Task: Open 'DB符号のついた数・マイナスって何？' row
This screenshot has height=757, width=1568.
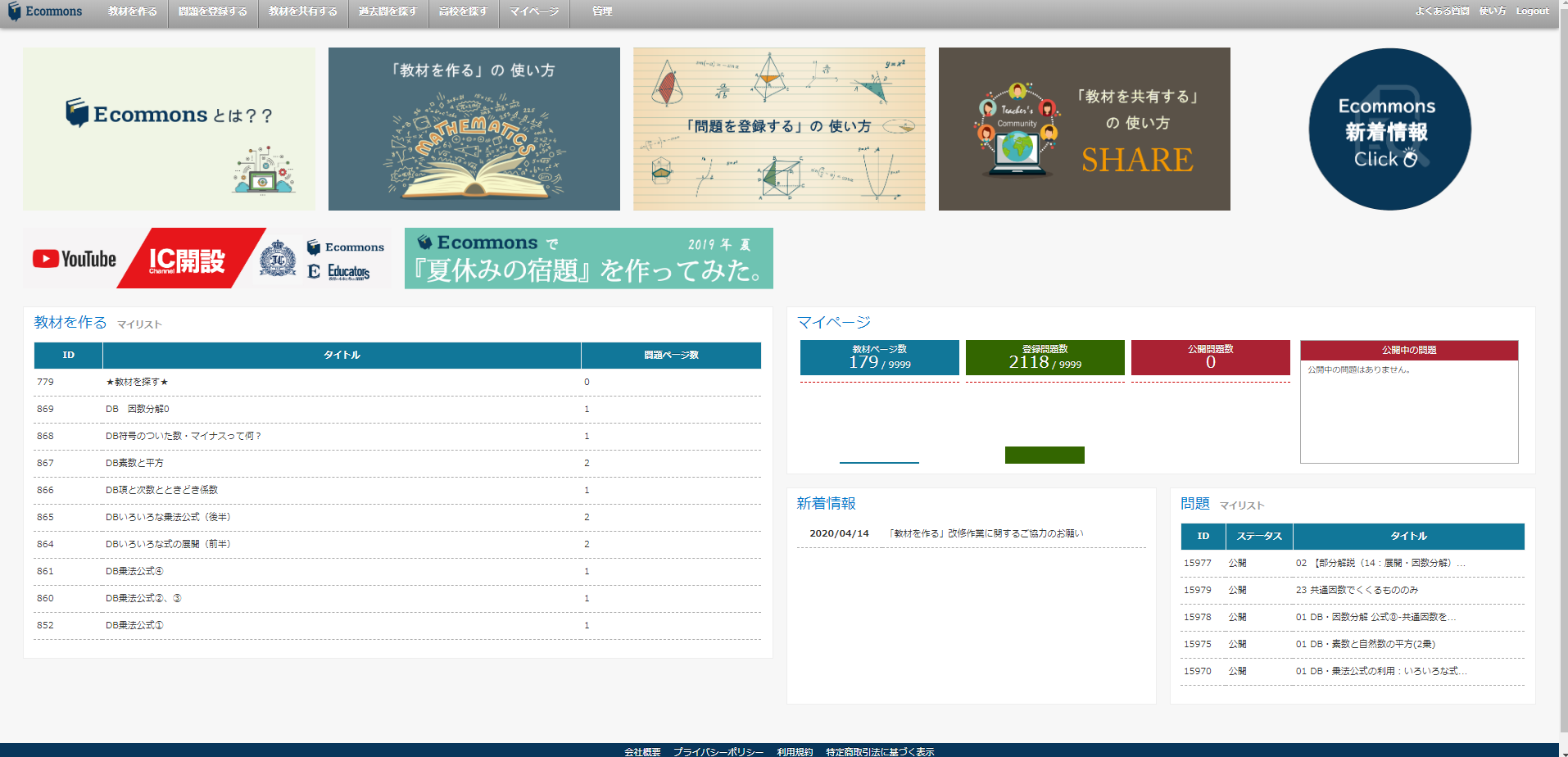Action: 397,437
